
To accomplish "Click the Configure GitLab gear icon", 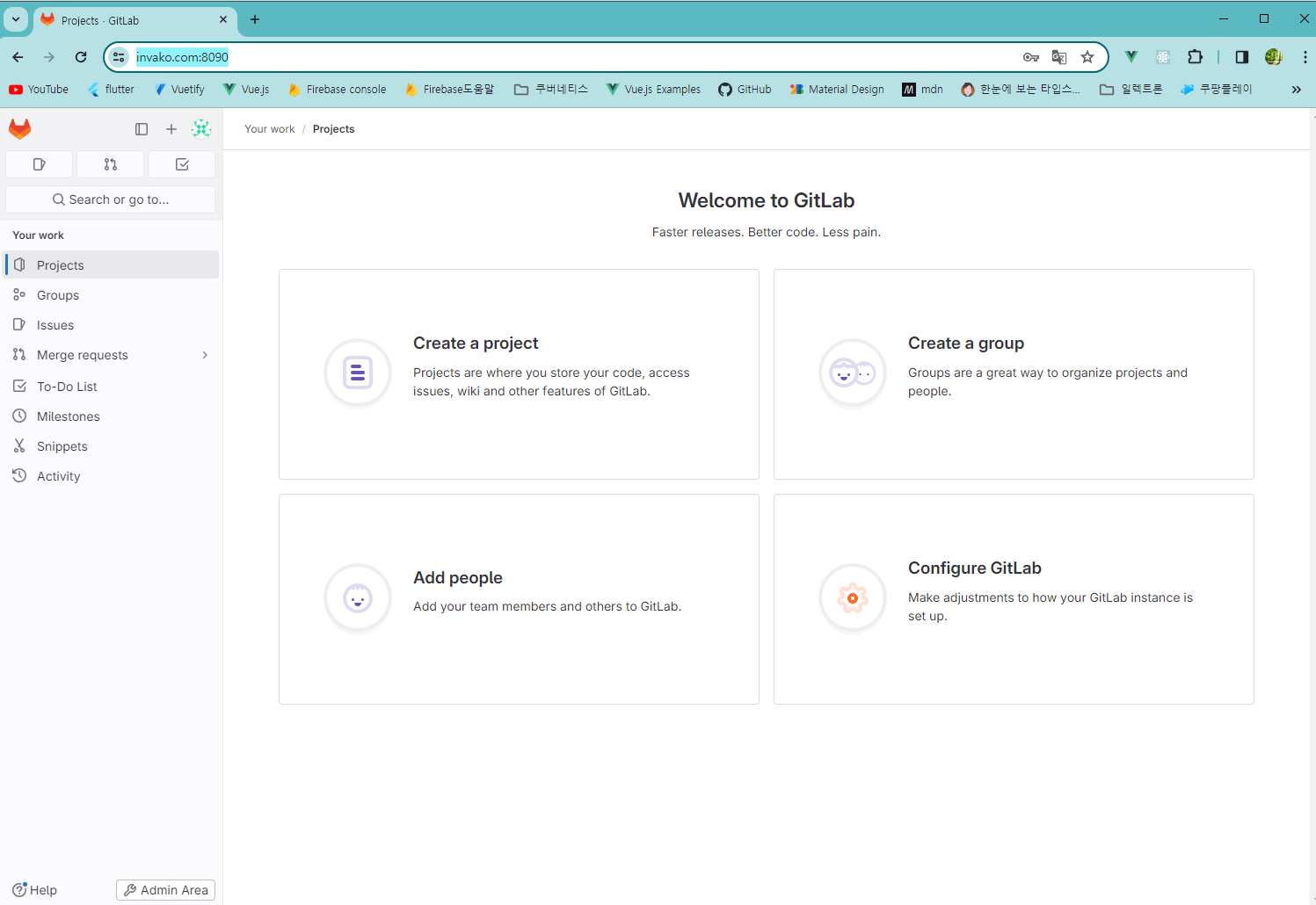I will point(853,598).
